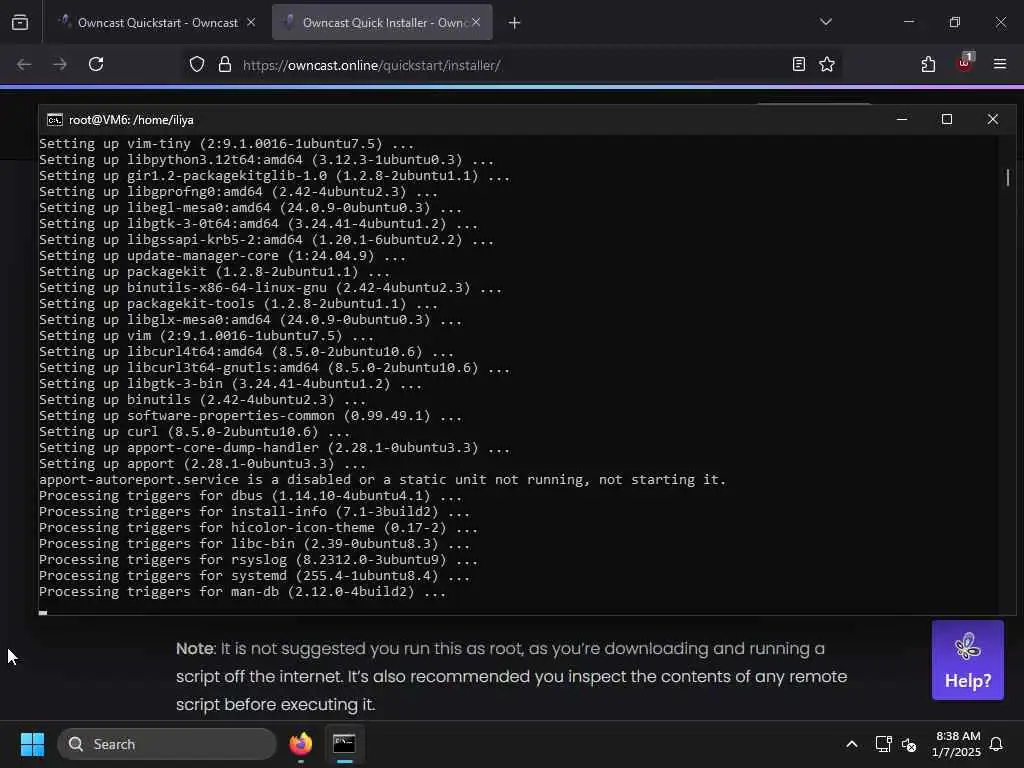Open Firefox from the taskbar
1024x768 pixels.
[301, 744]
